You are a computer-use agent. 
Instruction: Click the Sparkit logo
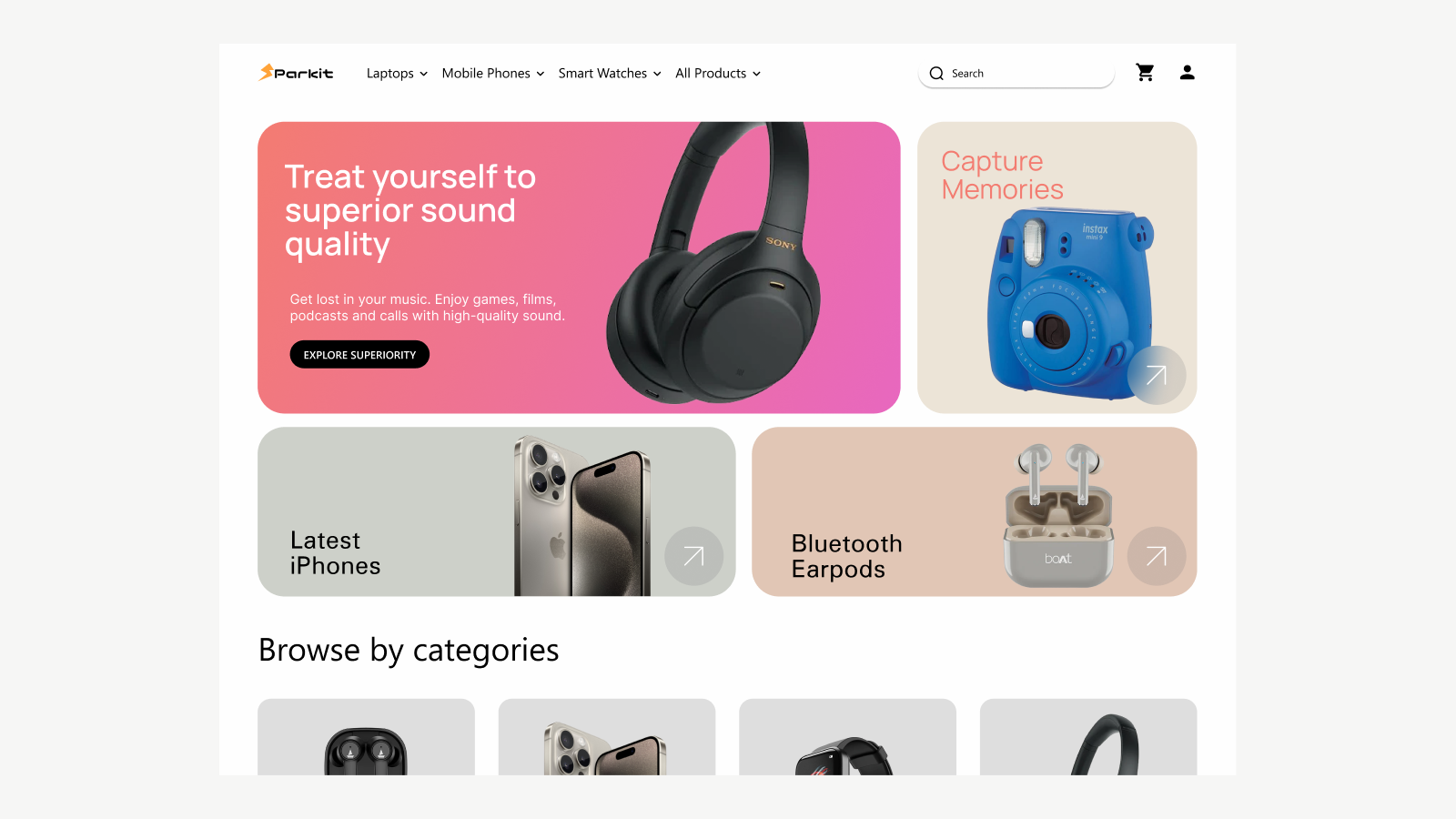[x=296, y=73]
